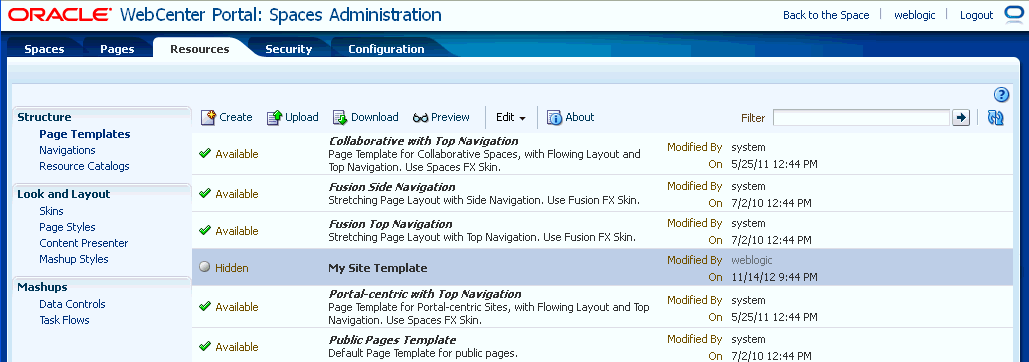Click the Oracle logo
The height and width of the screenshot is (362, 1029).
pos(60,14)
